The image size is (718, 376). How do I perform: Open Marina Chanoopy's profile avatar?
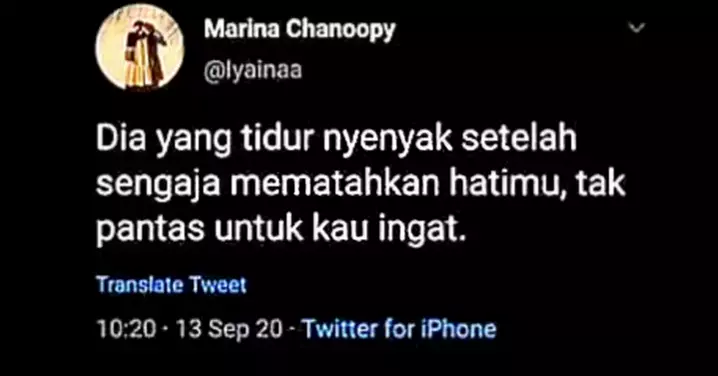139,47
